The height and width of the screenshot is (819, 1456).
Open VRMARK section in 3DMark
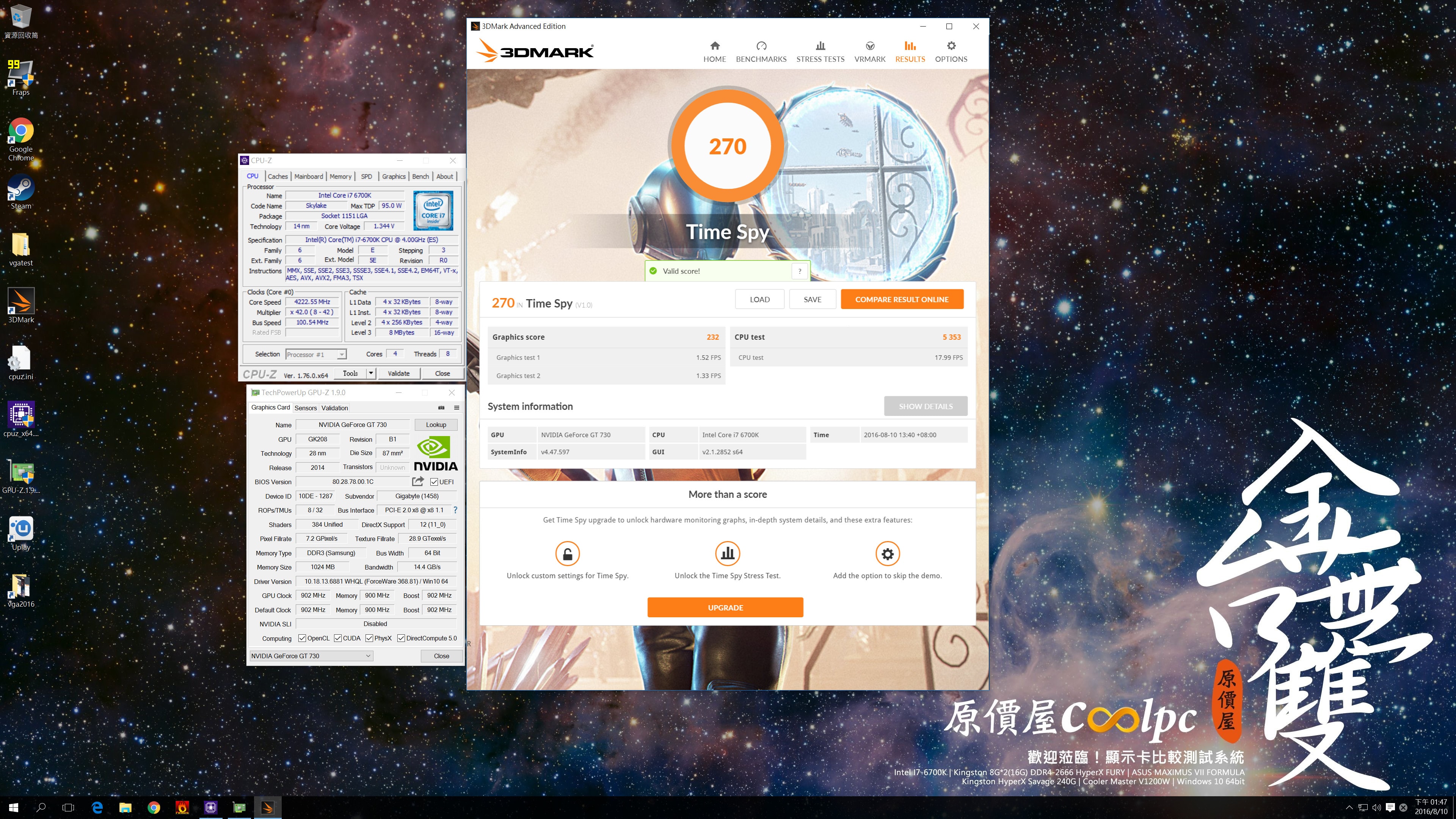870,52
